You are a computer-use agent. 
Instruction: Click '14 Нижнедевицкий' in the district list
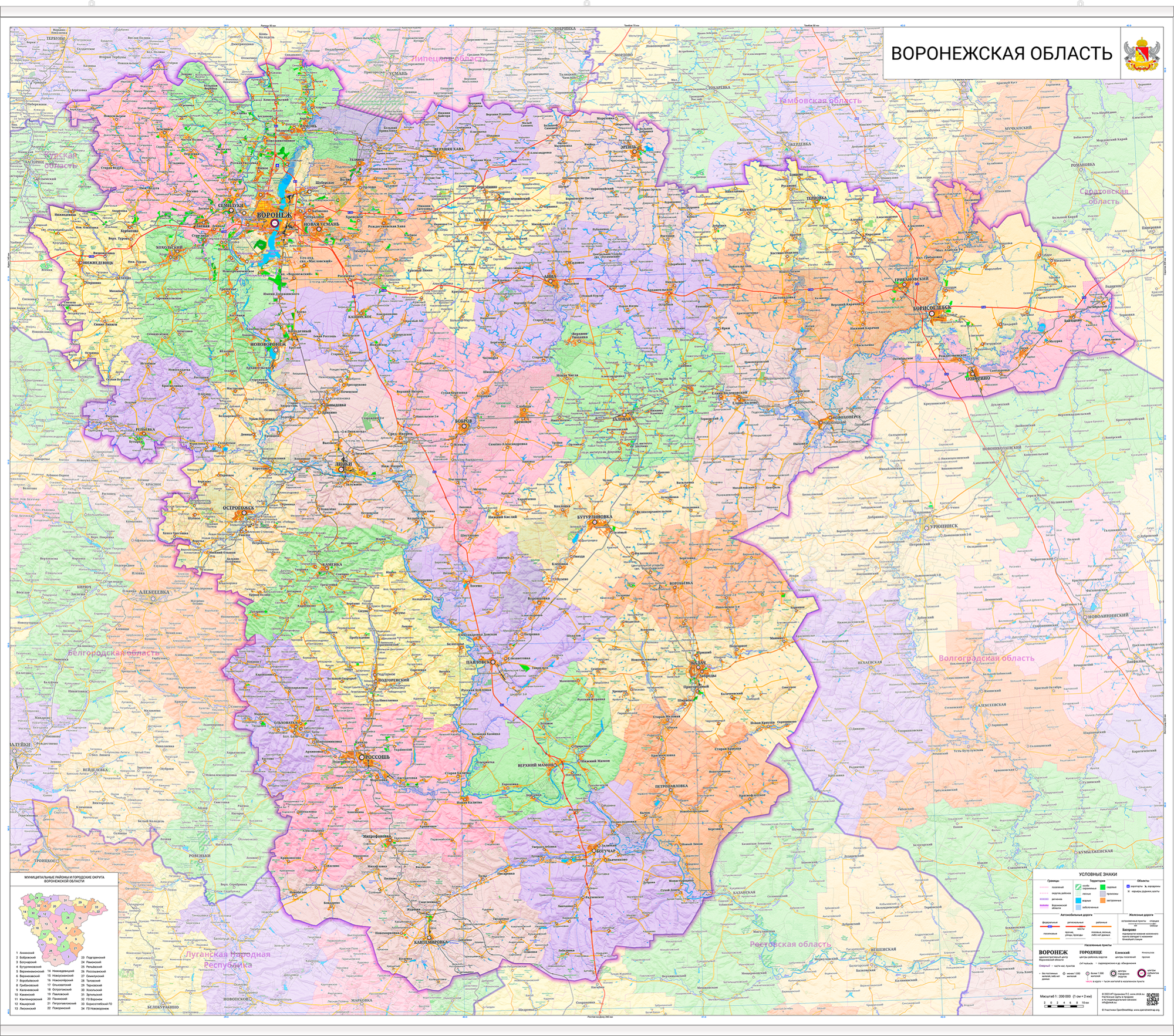point(60,971)
